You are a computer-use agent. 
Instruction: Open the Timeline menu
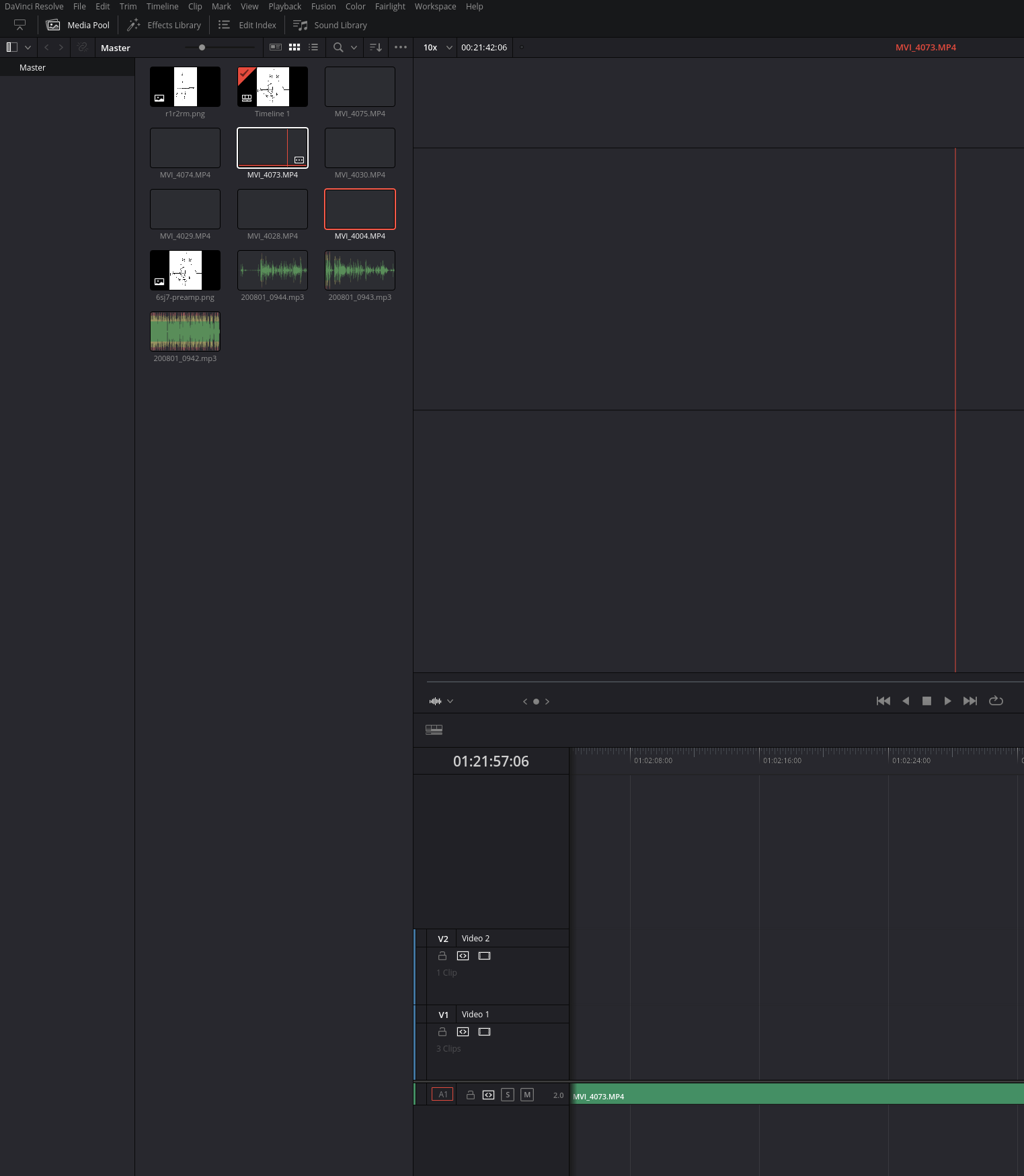(162, 6)
